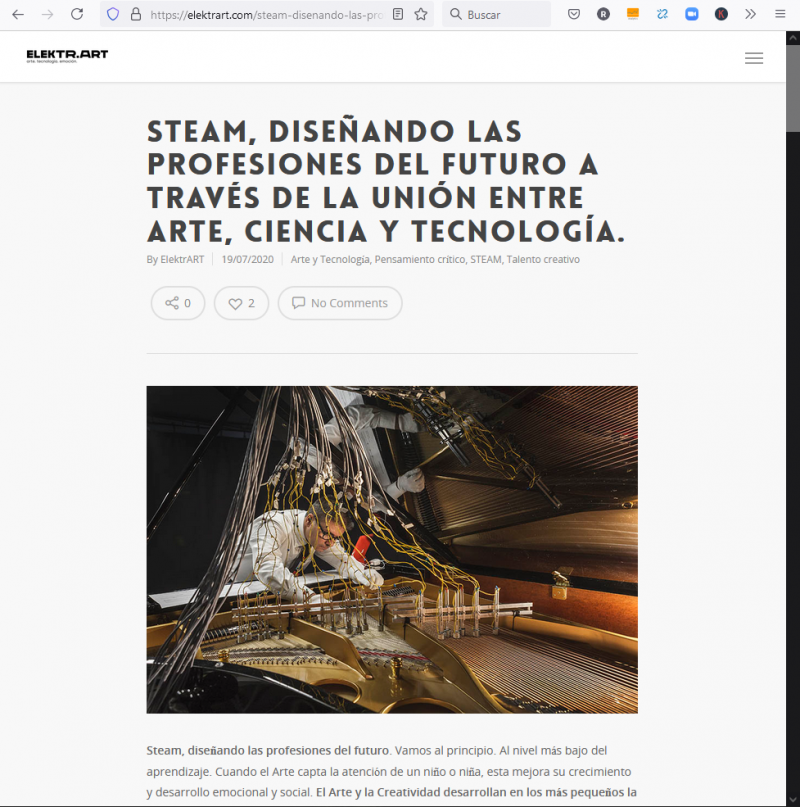Click the piano featured article image

392,550
